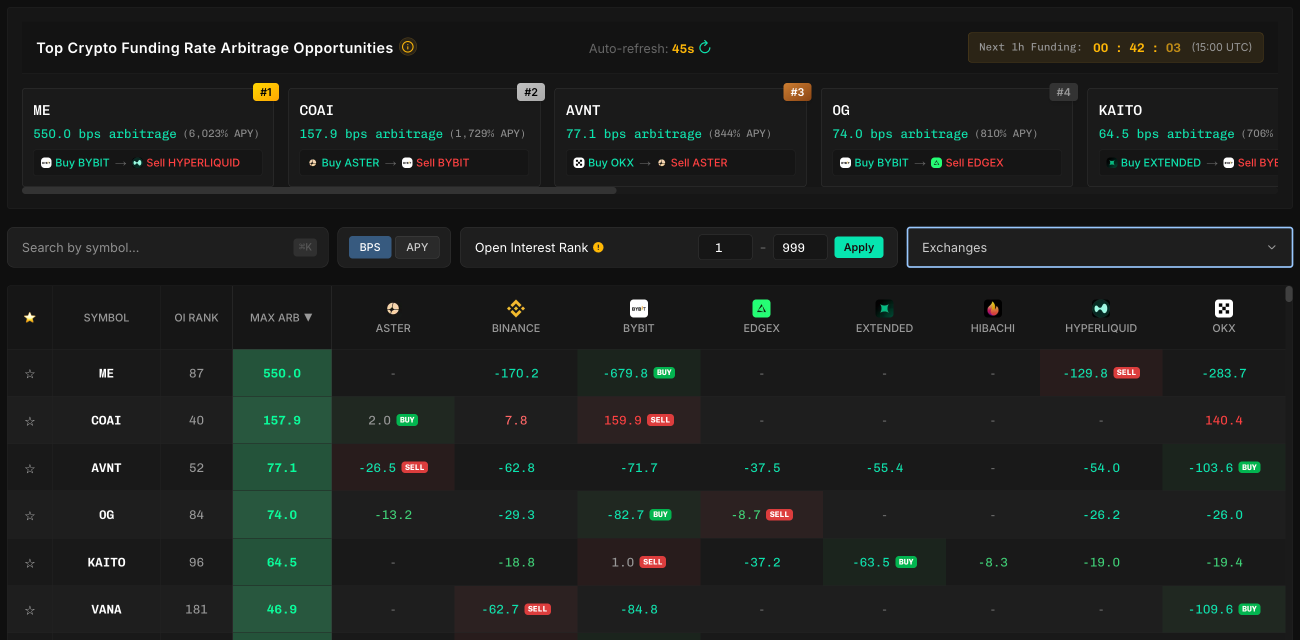Switch to APY view
This screenshot has height=640, width=1300.
(417, 246)
